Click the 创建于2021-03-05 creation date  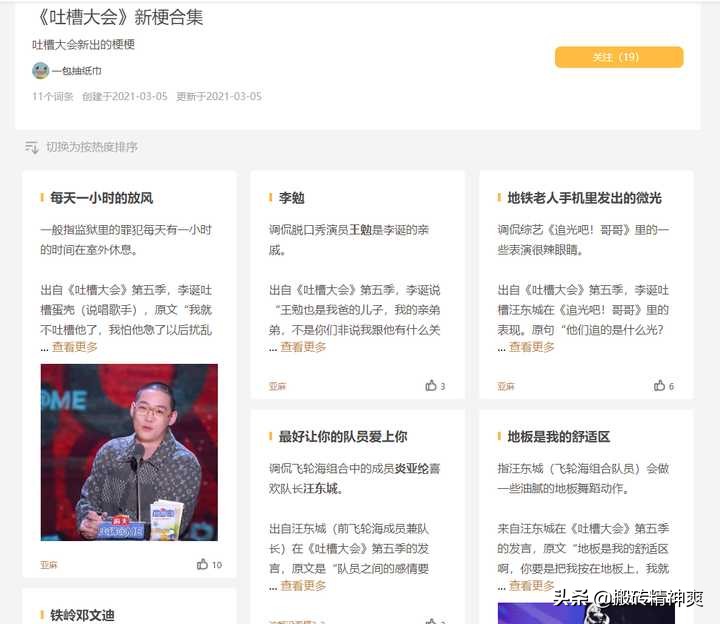[x=124, y=96]
